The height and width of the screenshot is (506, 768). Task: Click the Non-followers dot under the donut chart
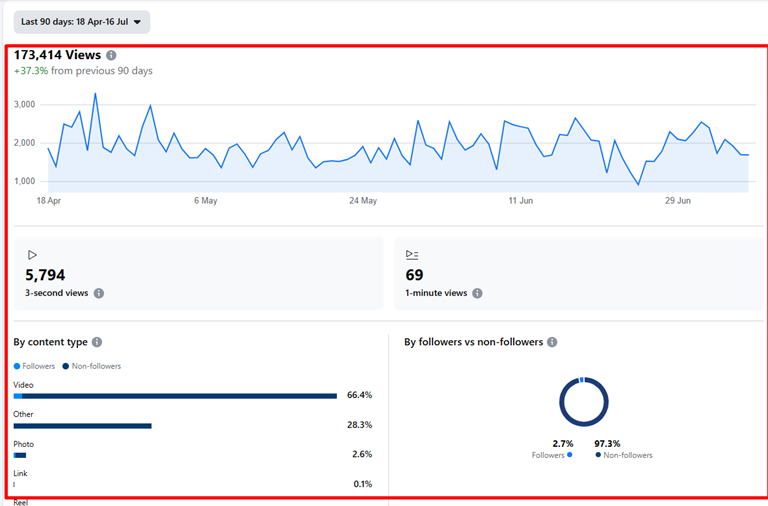pyautogui.click(x=598, y=455)
